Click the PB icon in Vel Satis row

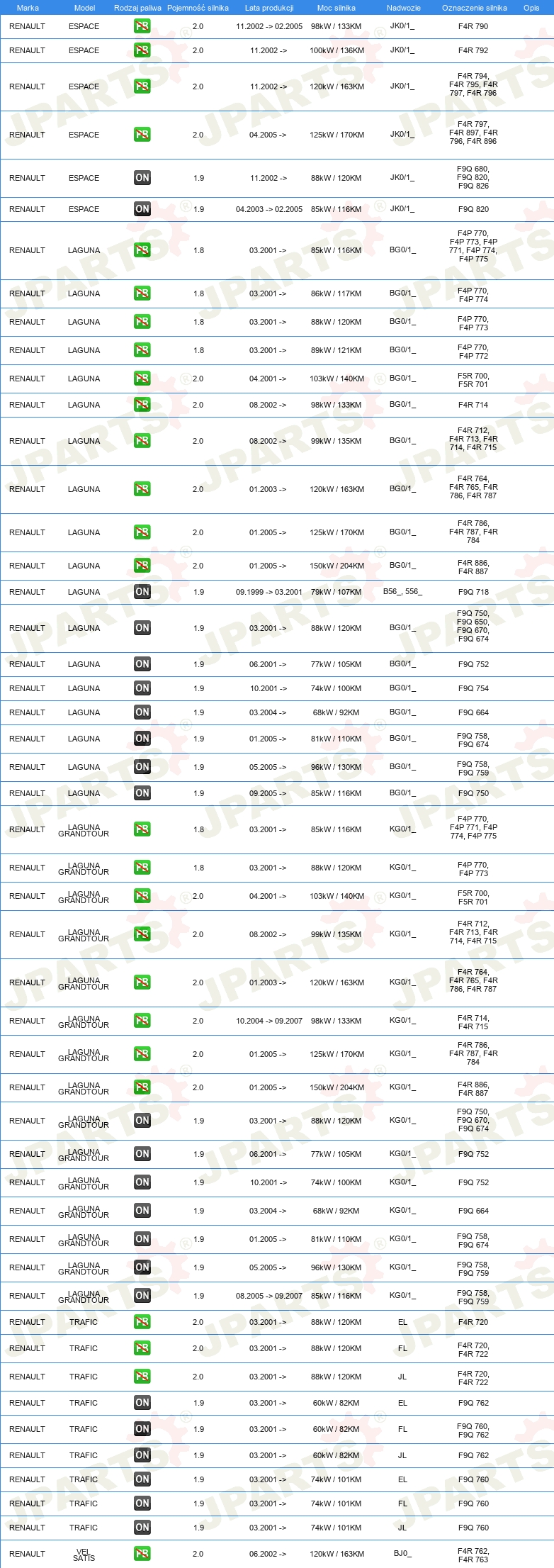click(142, 1554)
